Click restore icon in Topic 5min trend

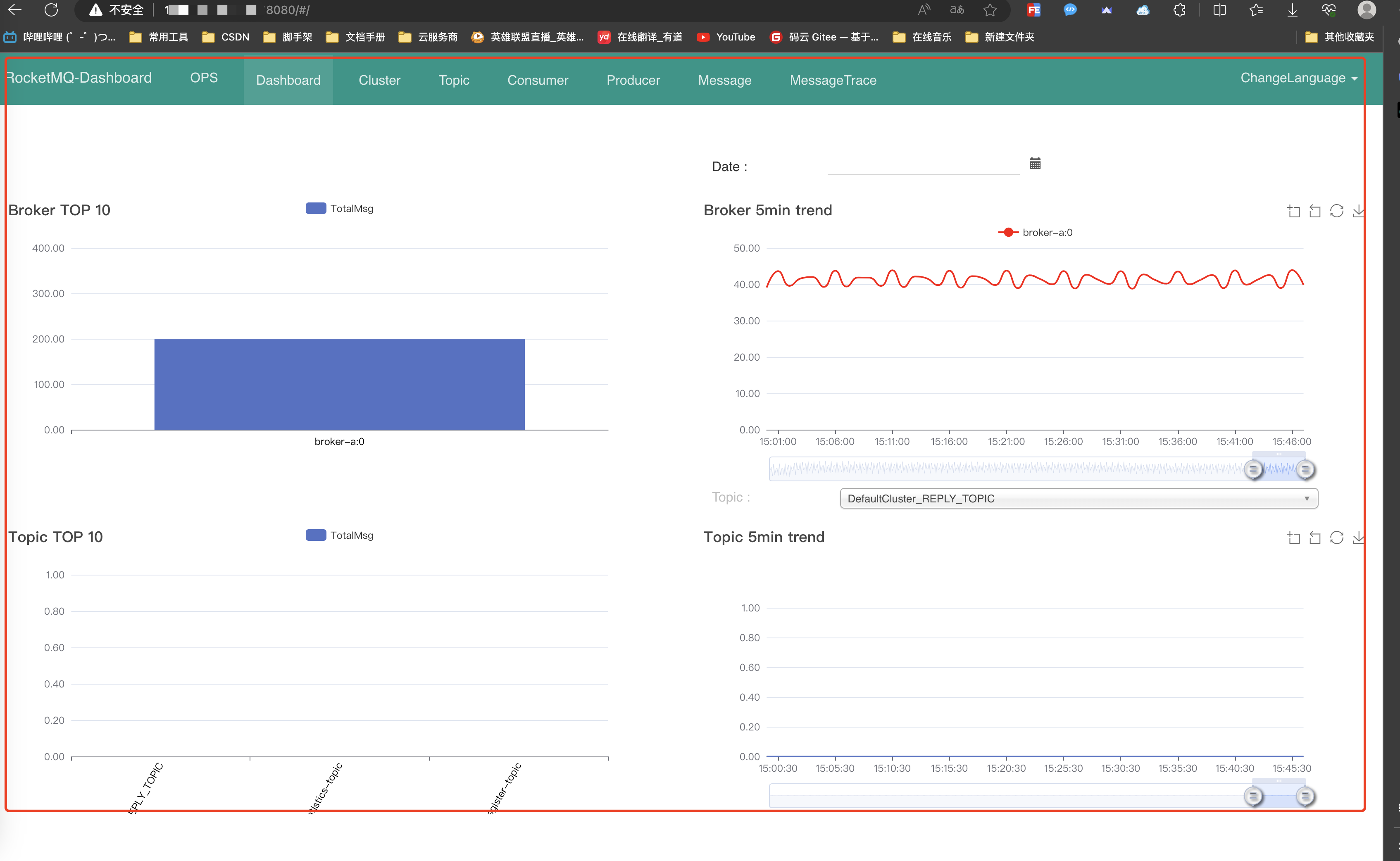[1337, 538]
